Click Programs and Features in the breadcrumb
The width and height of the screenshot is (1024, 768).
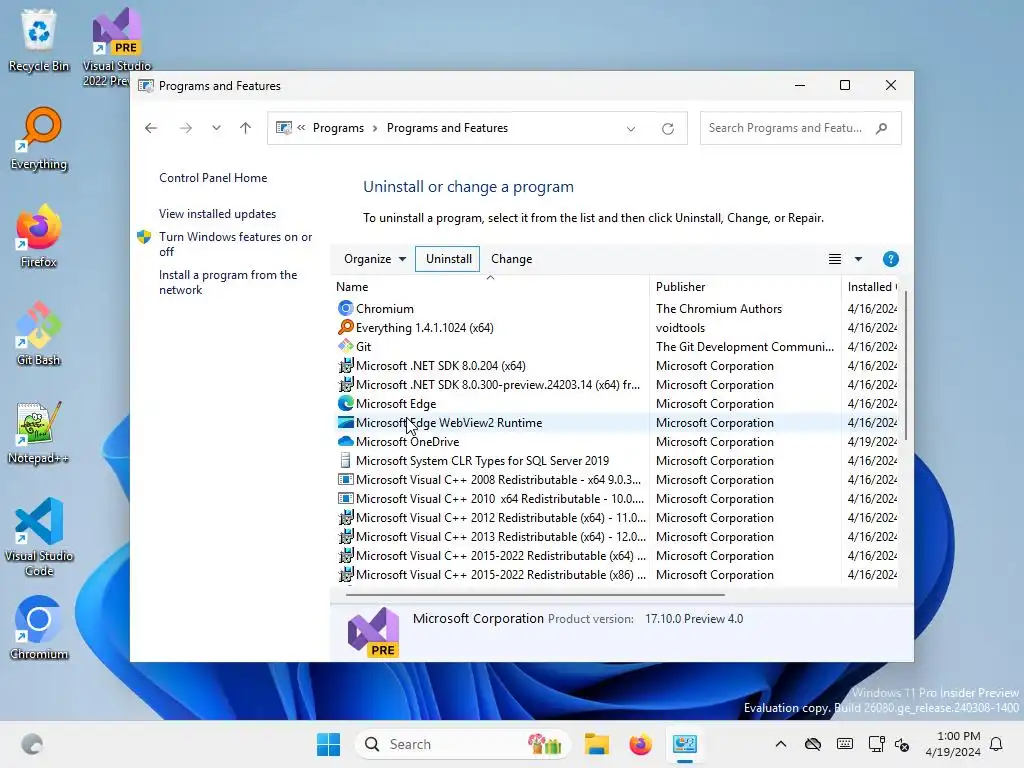click(447, 128)
